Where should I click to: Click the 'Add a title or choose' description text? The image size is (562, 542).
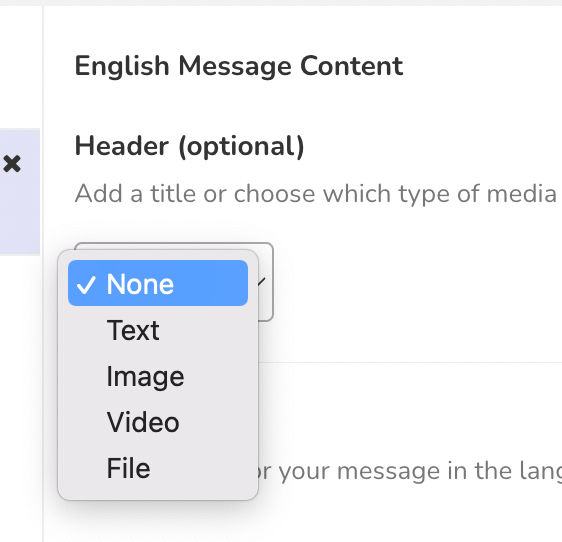pyautogui.click(x=315, y=194)
